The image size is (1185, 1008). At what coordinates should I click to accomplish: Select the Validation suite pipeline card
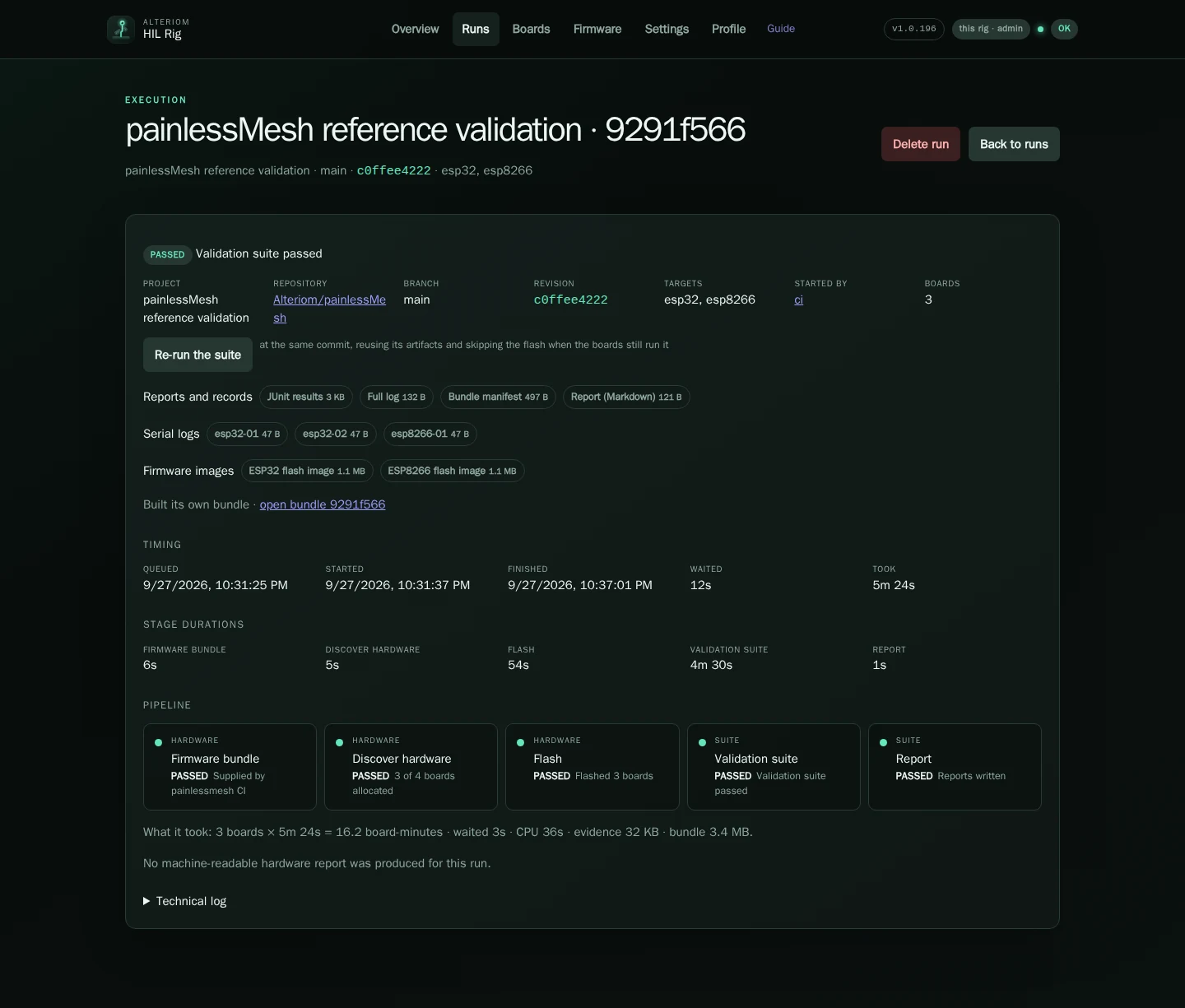[774, 767]
